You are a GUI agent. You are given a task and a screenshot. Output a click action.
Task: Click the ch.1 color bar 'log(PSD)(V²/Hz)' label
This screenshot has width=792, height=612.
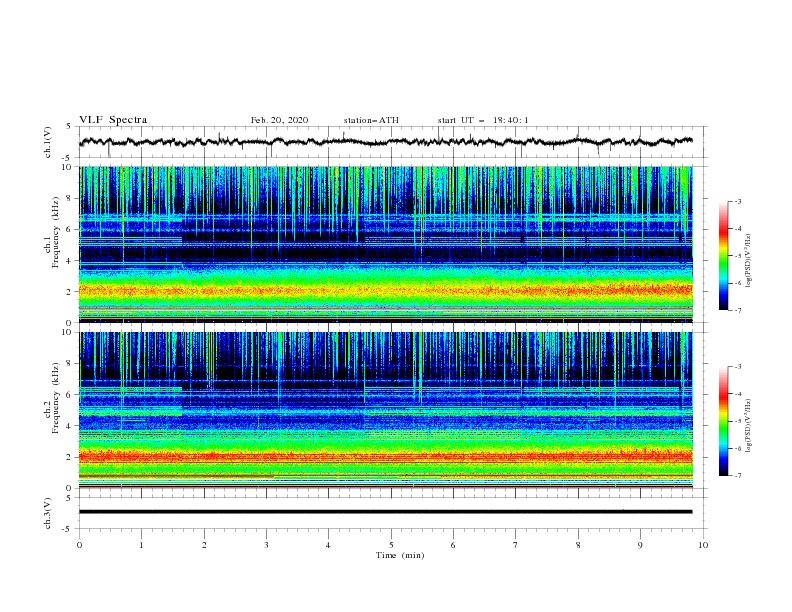point(748,261)
